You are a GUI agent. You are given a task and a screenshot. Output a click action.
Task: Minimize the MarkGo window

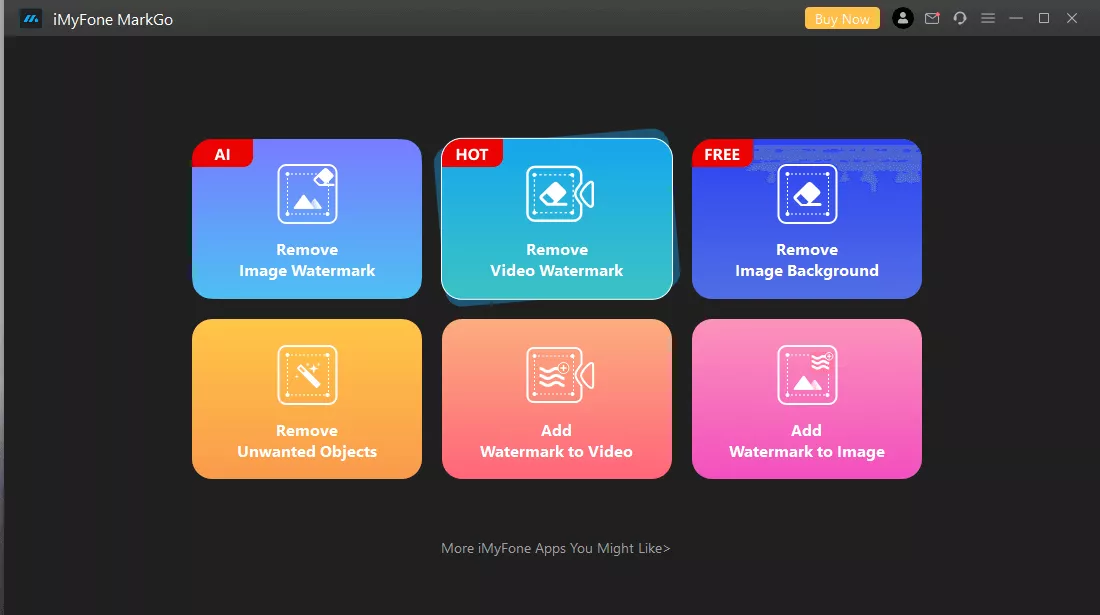[x=1016, y=18]
